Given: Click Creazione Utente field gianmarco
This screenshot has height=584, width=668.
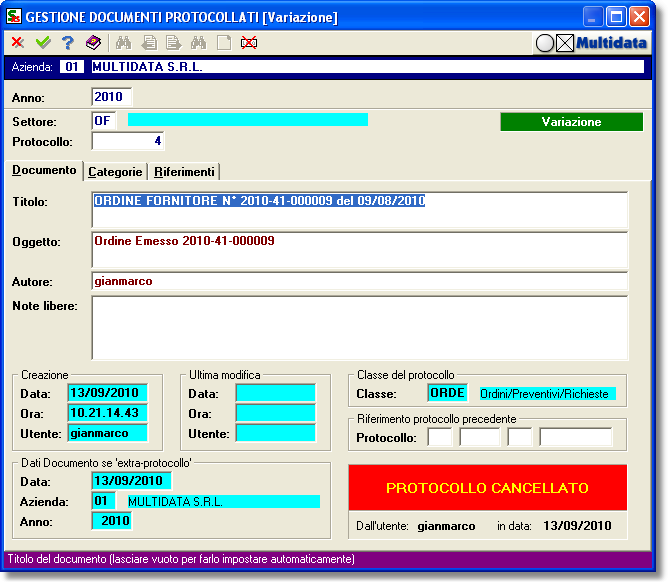Looking at the screenshot, I should (107, 433).
